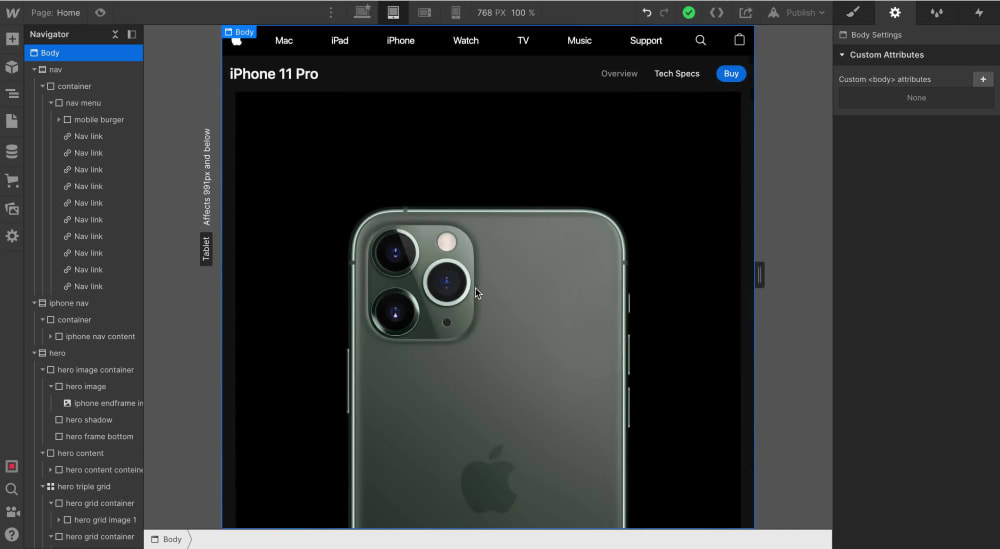Switch to the Element Settings gear tab
This screenshot has width=1000, height=549.
pyautogui.click(x=895, y=12)
